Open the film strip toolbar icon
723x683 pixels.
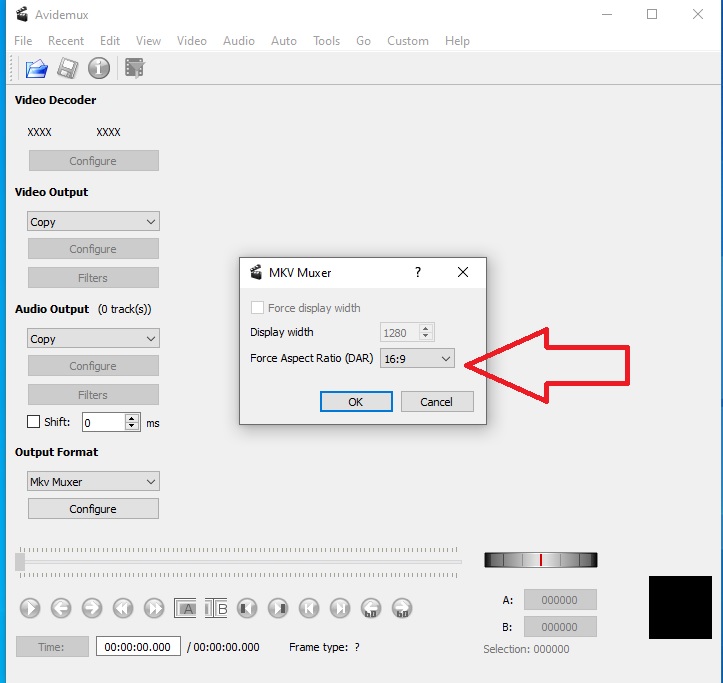point(135,68)
